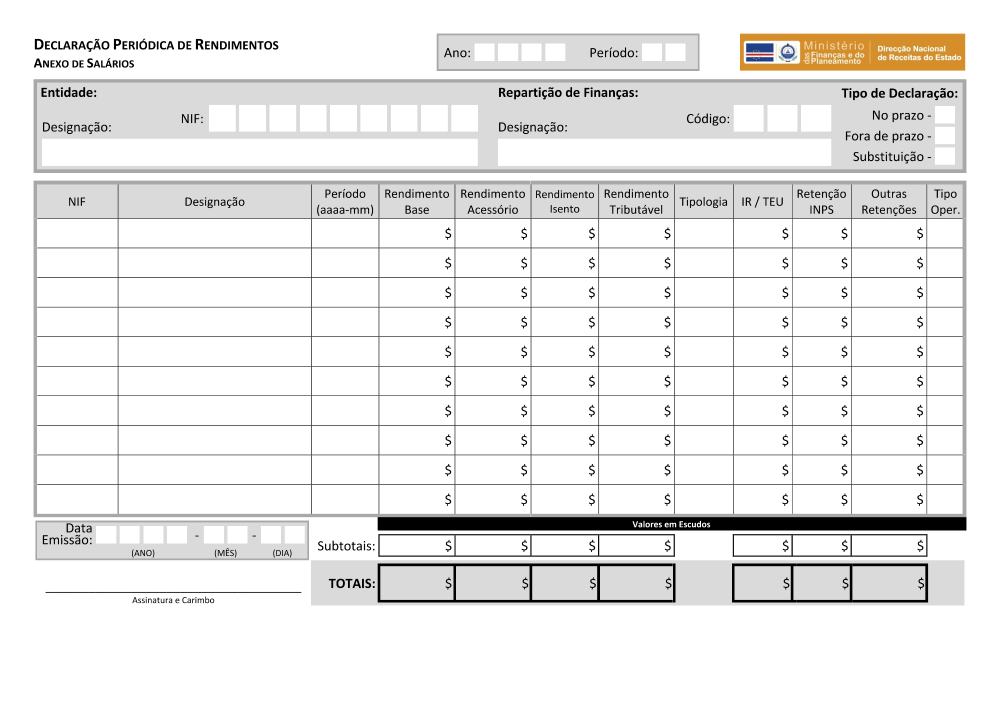Click the Entidade Designação text field
Image resolution: width=1000 pixels, height=707 pixels.
tap(260, 152)
